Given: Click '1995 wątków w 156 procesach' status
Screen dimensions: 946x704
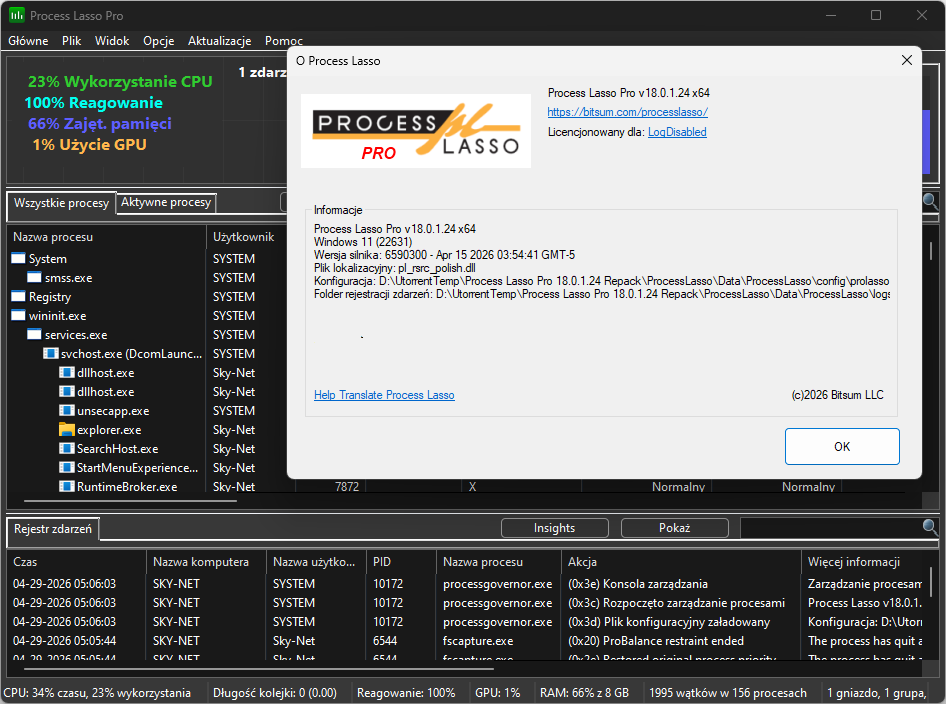Looking at the screenshot, I should pos(728,693).
